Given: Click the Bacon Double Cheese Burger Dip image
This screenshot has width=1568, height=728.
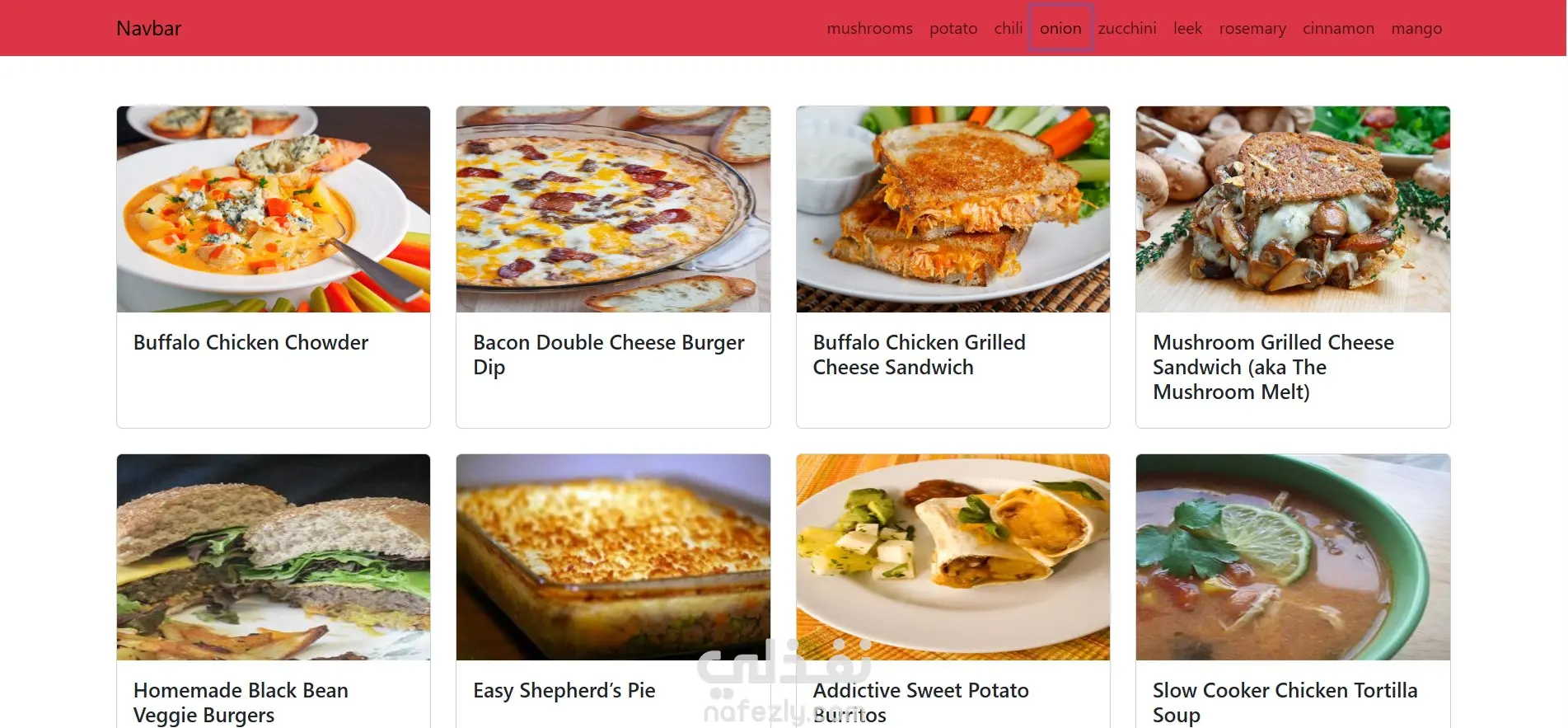Looking at the screenshot, I should point(613,209).
